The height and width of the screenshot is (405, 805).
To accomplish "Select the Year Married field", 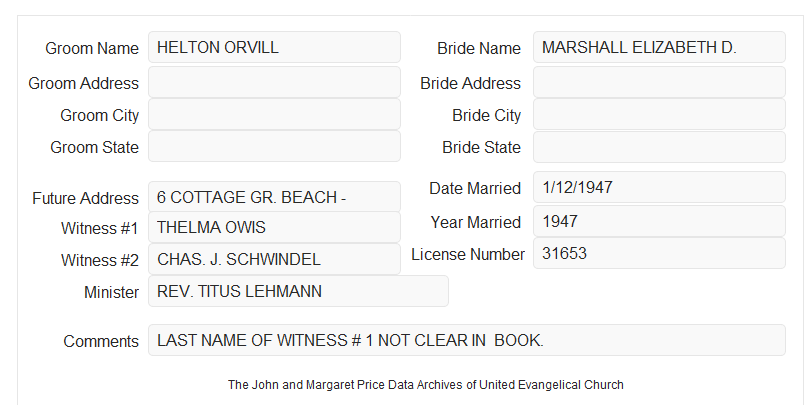I will tap(659, 221).
